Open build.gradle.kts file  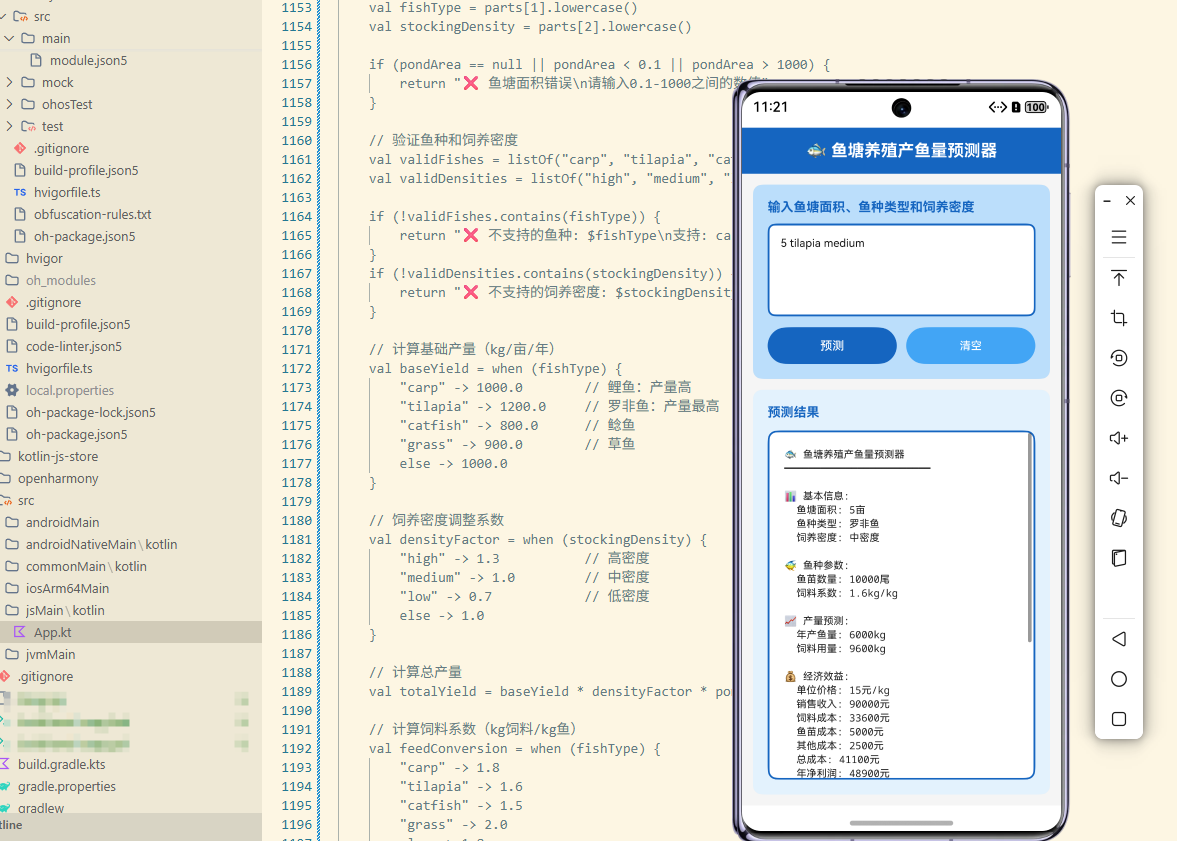point(62,764)
